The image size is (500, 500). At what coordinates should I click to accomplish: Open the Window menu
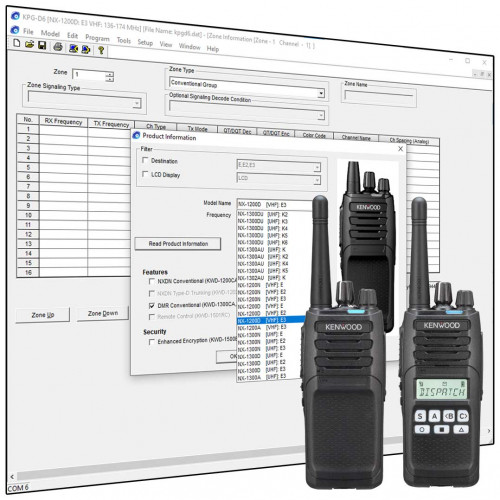pos(189,46)
